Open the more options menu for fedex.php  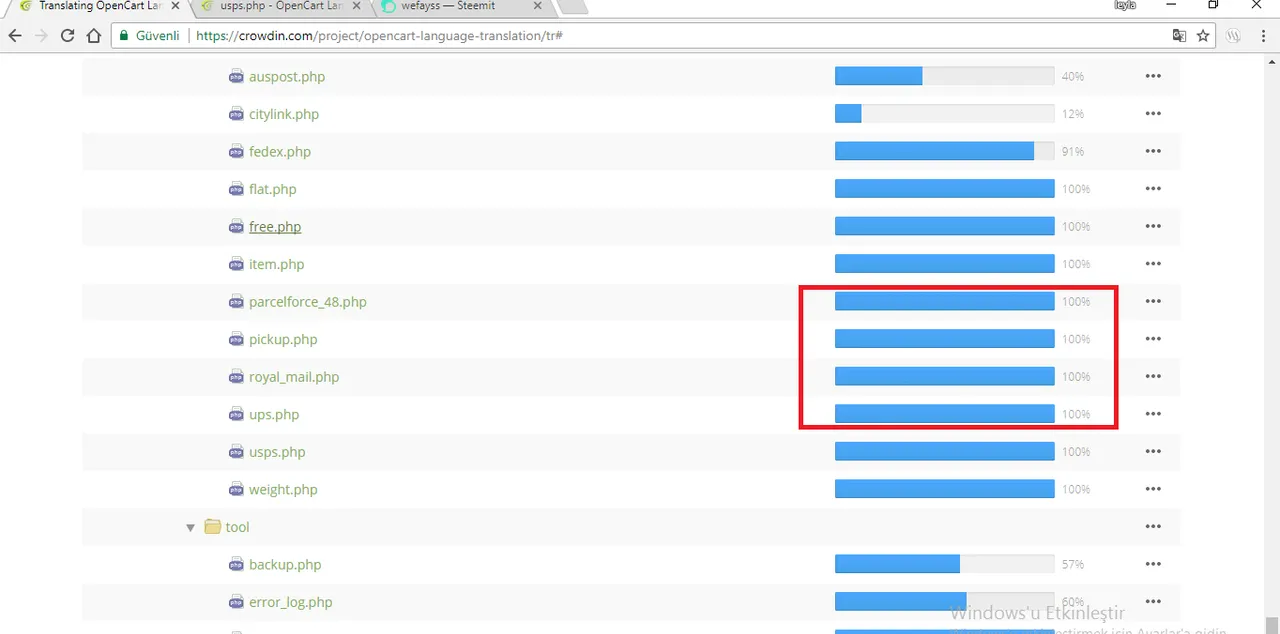[1153, 151]
